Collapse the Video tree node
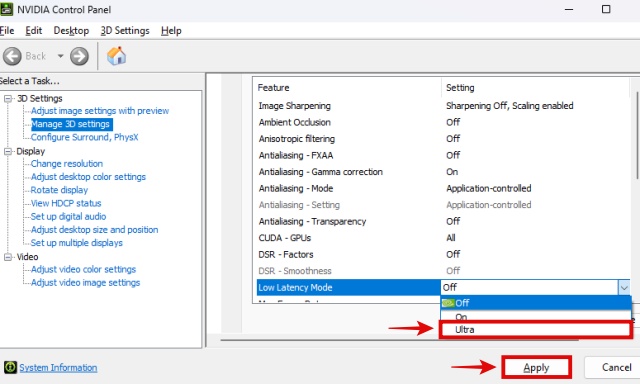Viewport: 640px width, 384px height. tap(8, 257)
